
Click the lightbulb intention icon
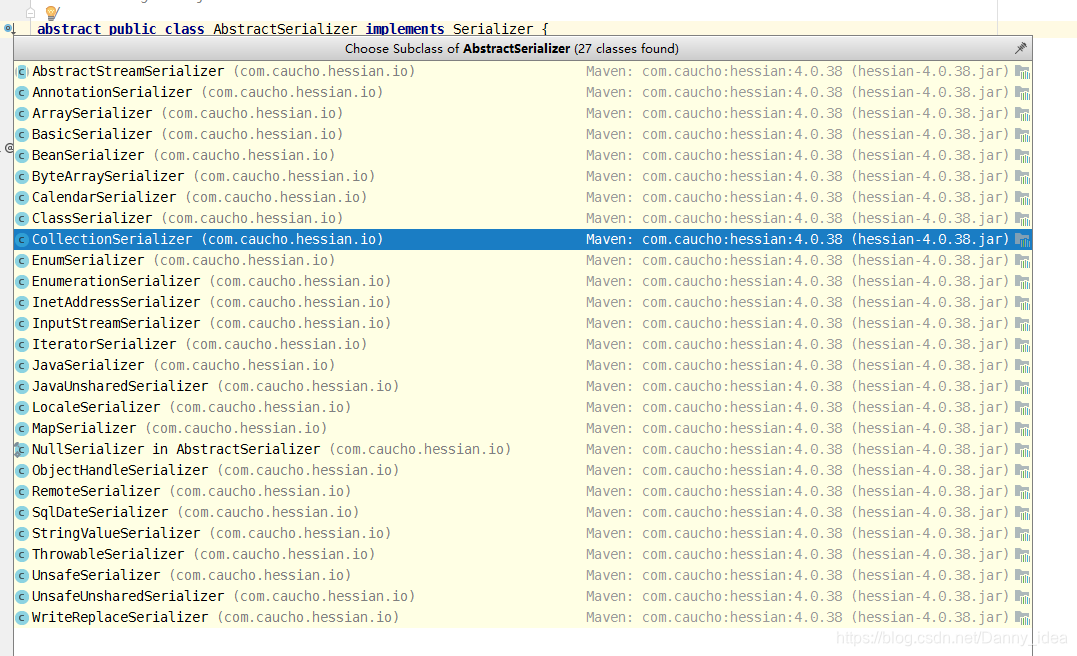[x=52, y=12]
